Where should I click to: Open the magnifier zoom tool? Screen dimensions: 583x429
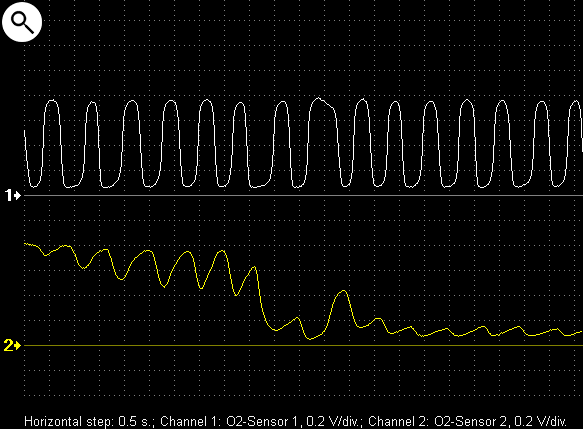point(22,22)
